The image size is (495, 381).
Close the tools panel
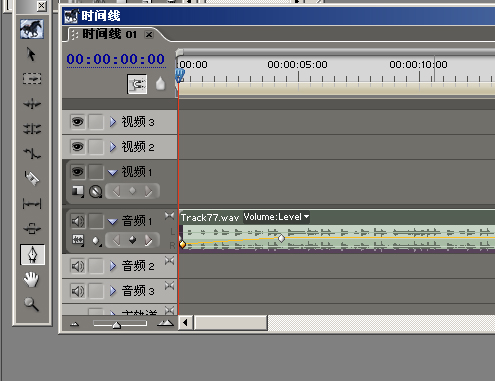(x=41, y=6)
